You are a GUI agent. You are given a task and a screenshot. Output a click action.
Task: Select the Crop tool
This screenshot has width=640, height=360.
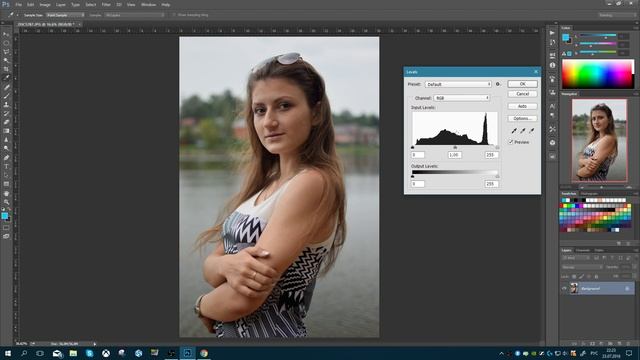point(6,69)
